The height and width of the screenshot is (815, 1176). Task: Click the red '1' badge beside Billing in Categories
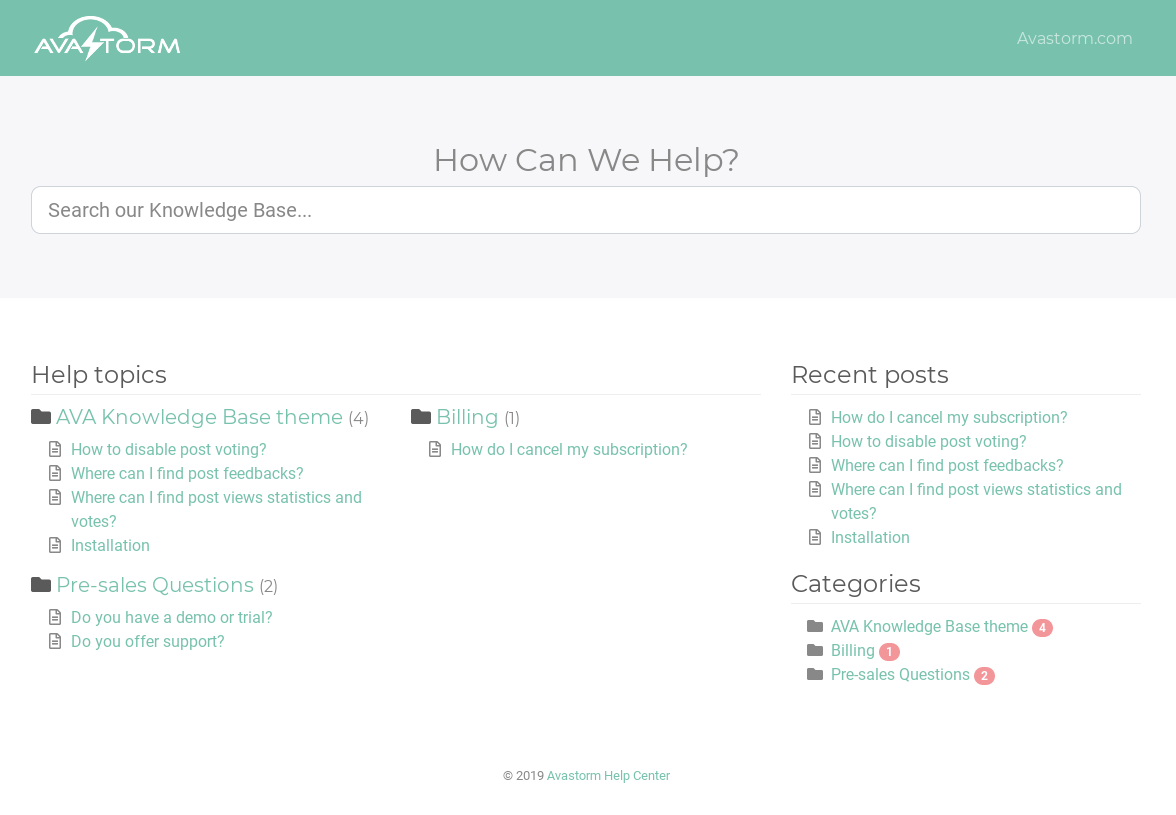click(x=890, y=652)
